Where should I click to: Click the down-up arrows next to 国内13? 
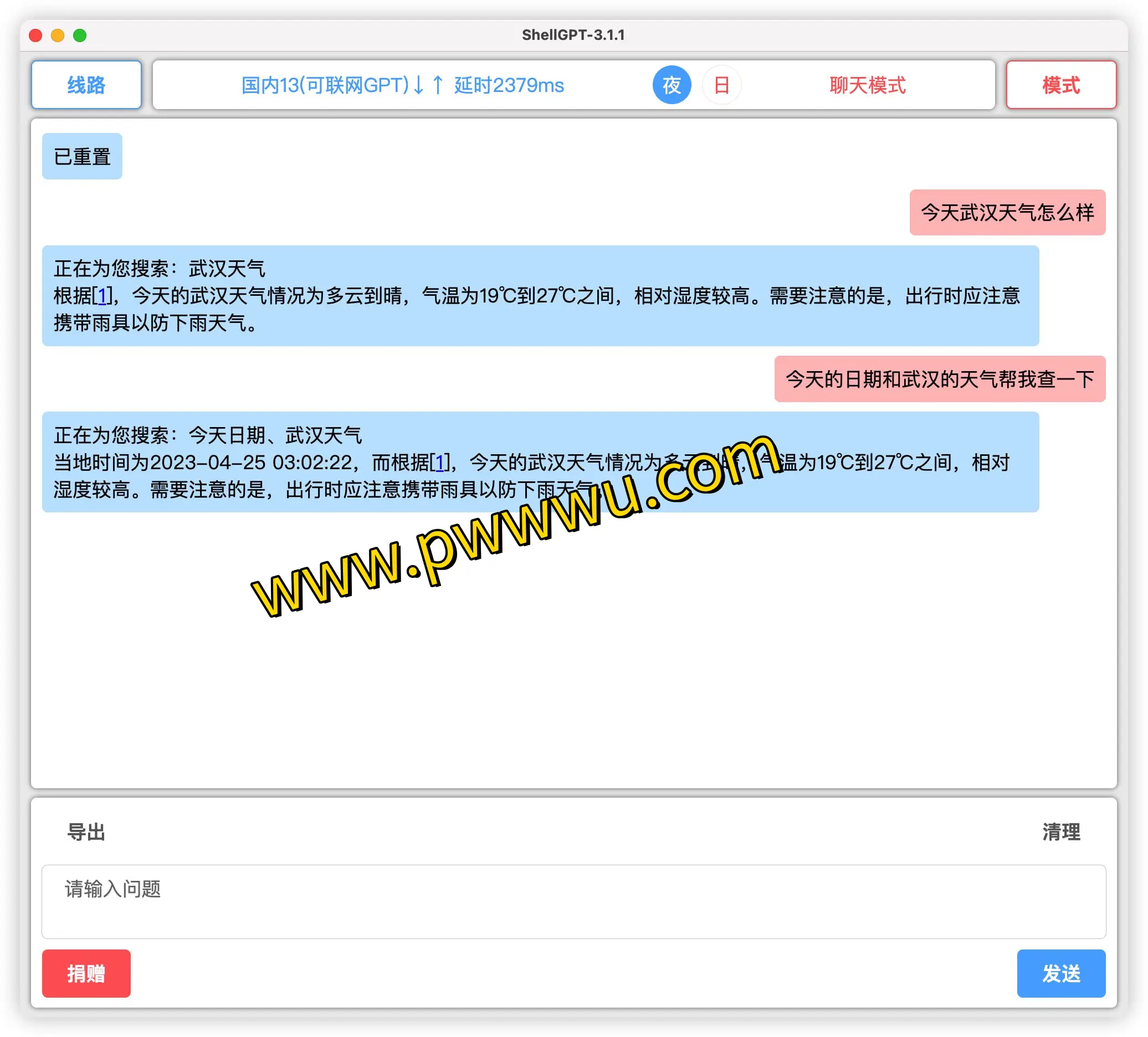(x=428, y=85)
